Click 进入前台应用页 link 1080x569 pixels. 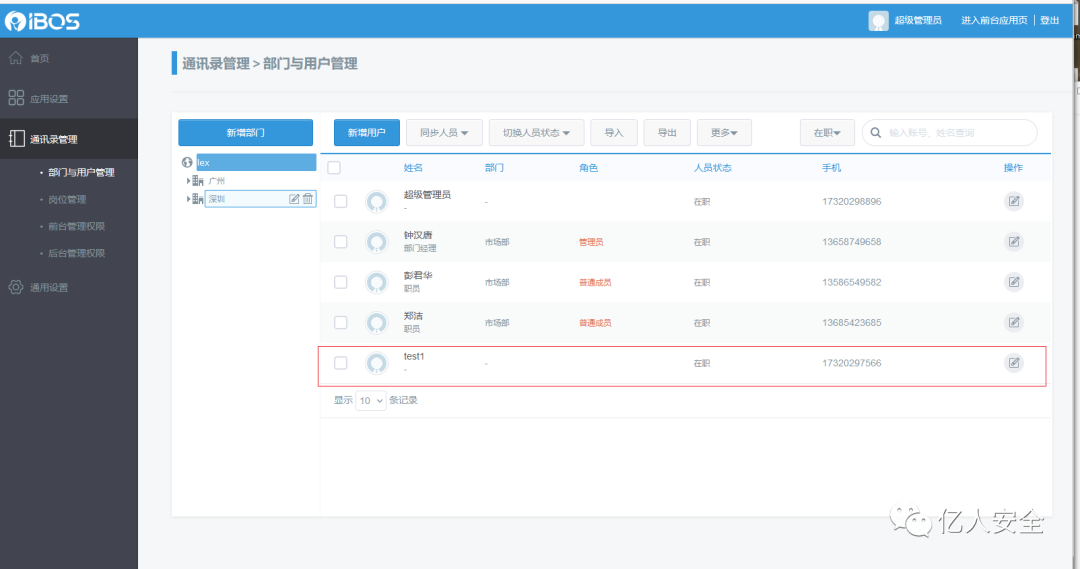(994, 21)
